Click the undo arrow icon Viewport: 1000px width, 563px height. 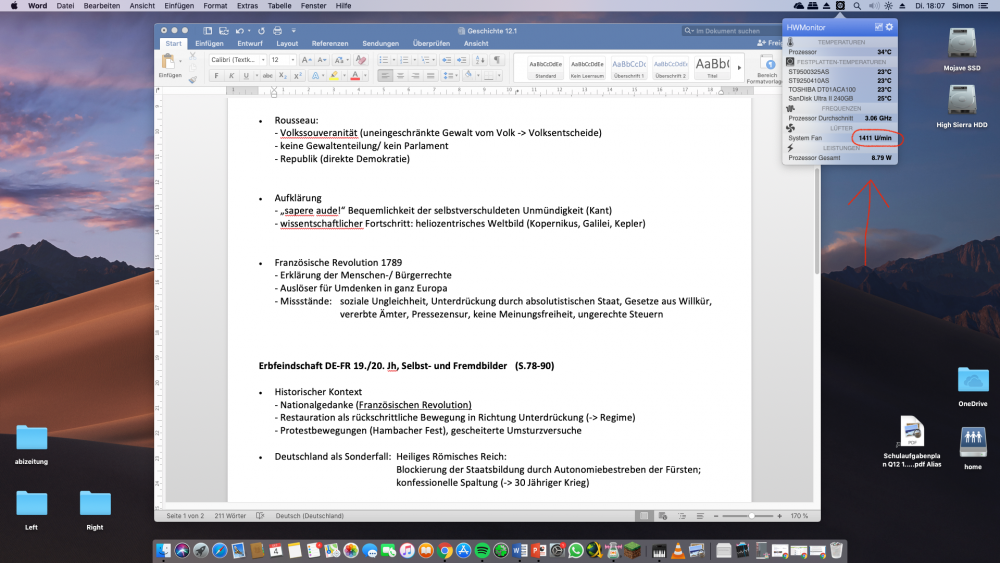239,31
